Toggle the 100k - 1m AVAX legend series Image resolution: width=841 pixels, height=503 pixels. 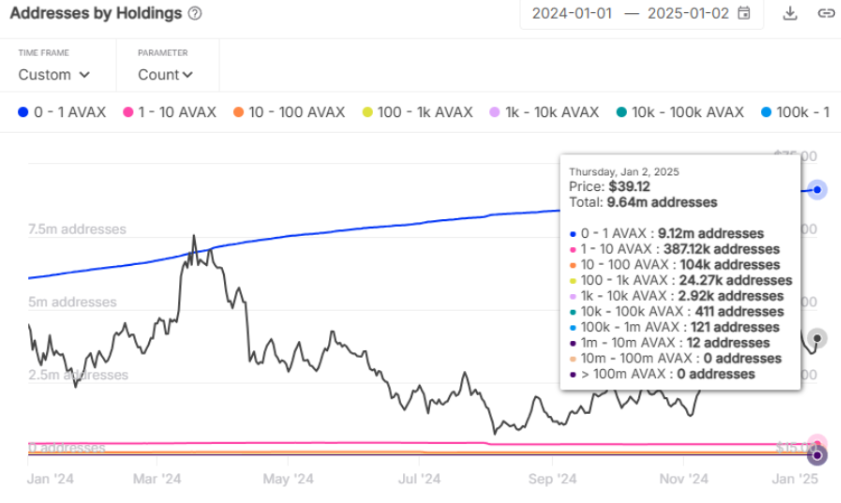tap(795, 112)
